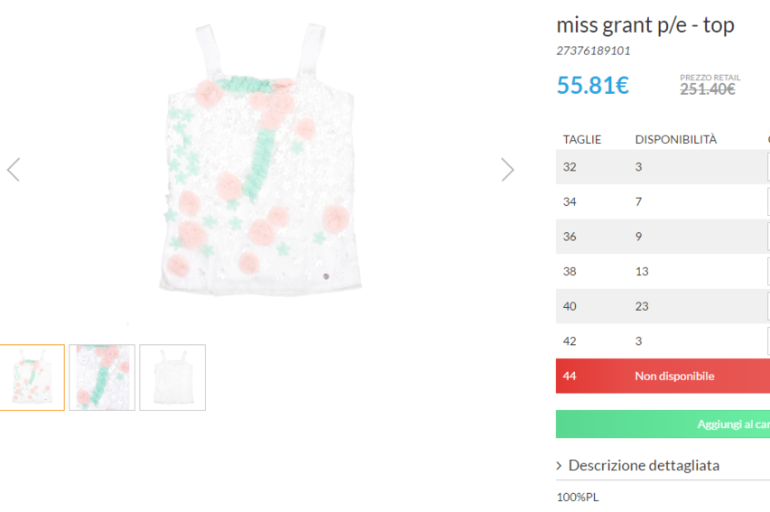Go to previous product image arrow
This screenshot has height=512, width=770.
pyautogui.click(x=13, y=169)
